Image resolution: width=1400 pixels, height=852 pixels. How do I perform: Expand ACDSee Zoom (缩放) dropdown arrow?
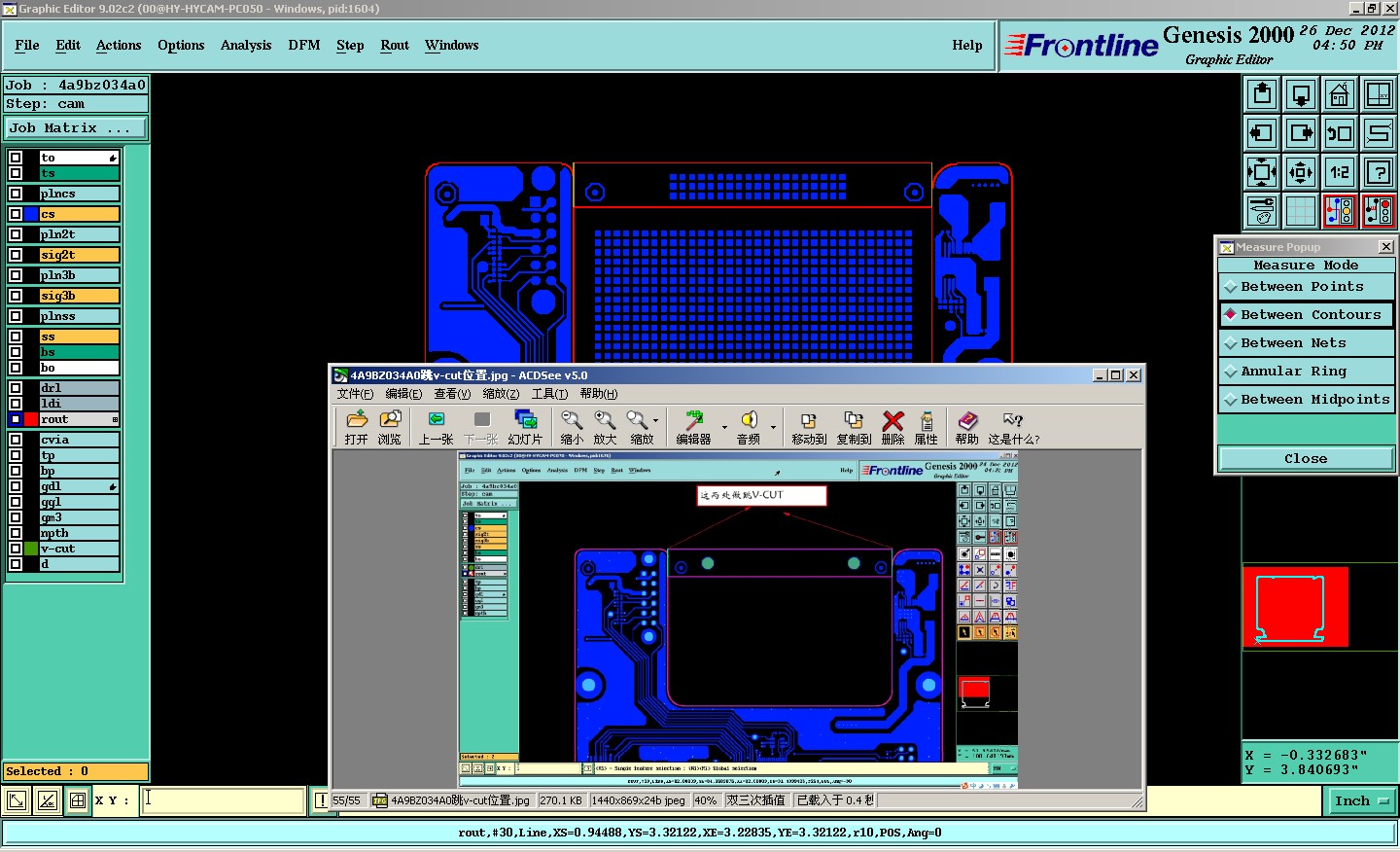tap(656, 421)
